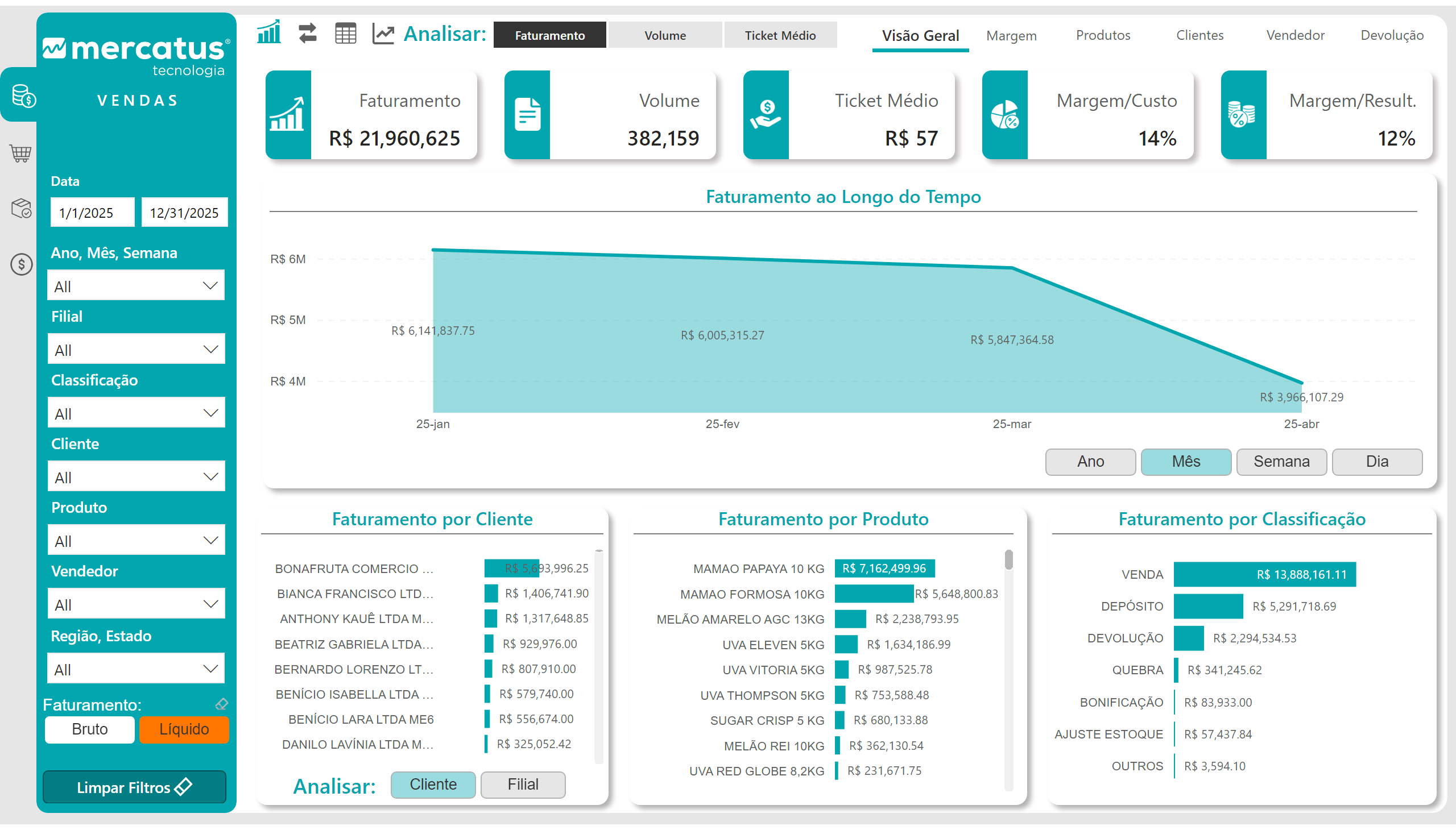Open the package box sidebar icon
This screenshot has width=1456, height=830.
tap(21, 208)
